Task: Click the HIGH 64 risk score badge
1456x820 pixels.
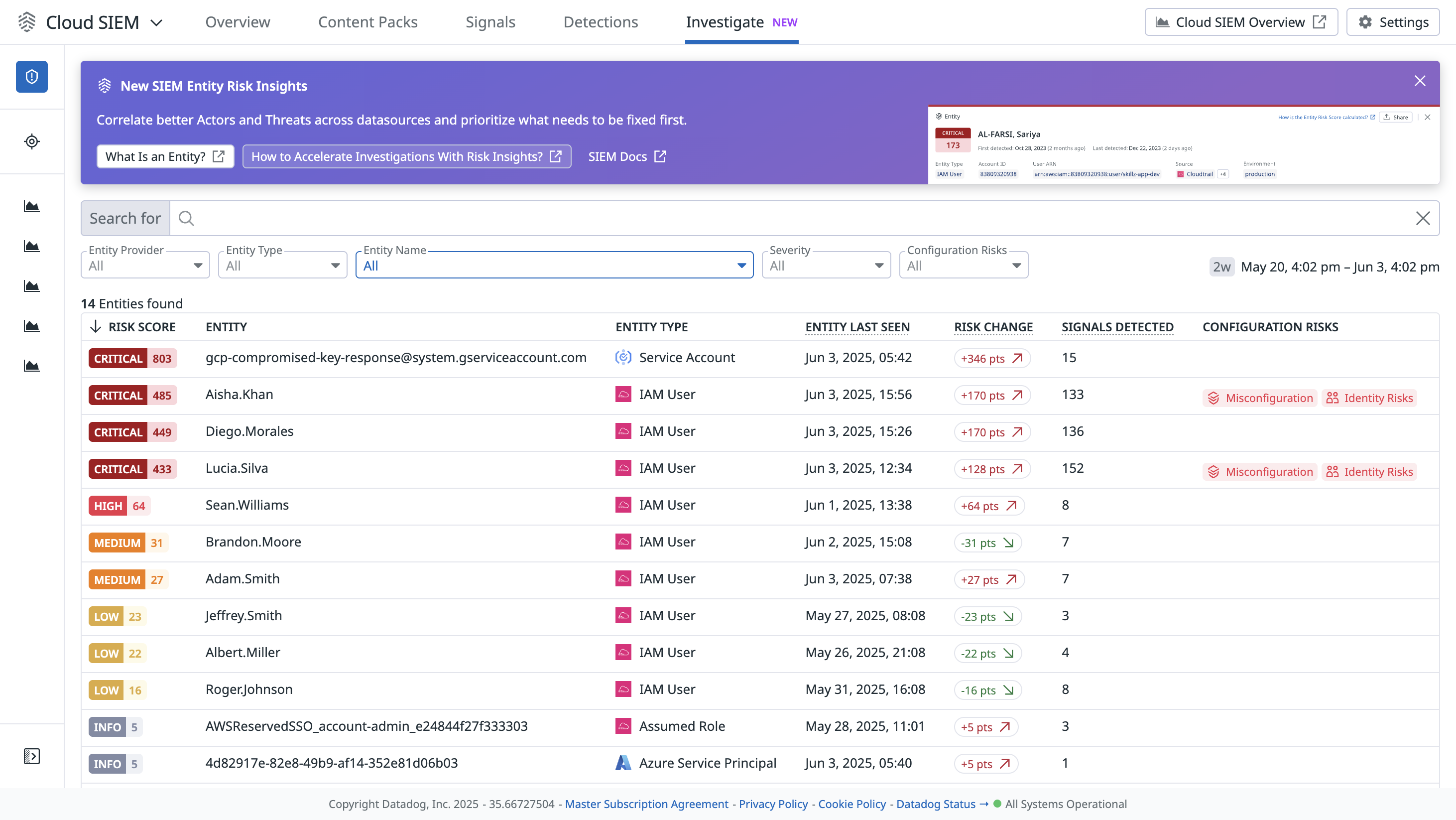Action: tap(120, 506)
